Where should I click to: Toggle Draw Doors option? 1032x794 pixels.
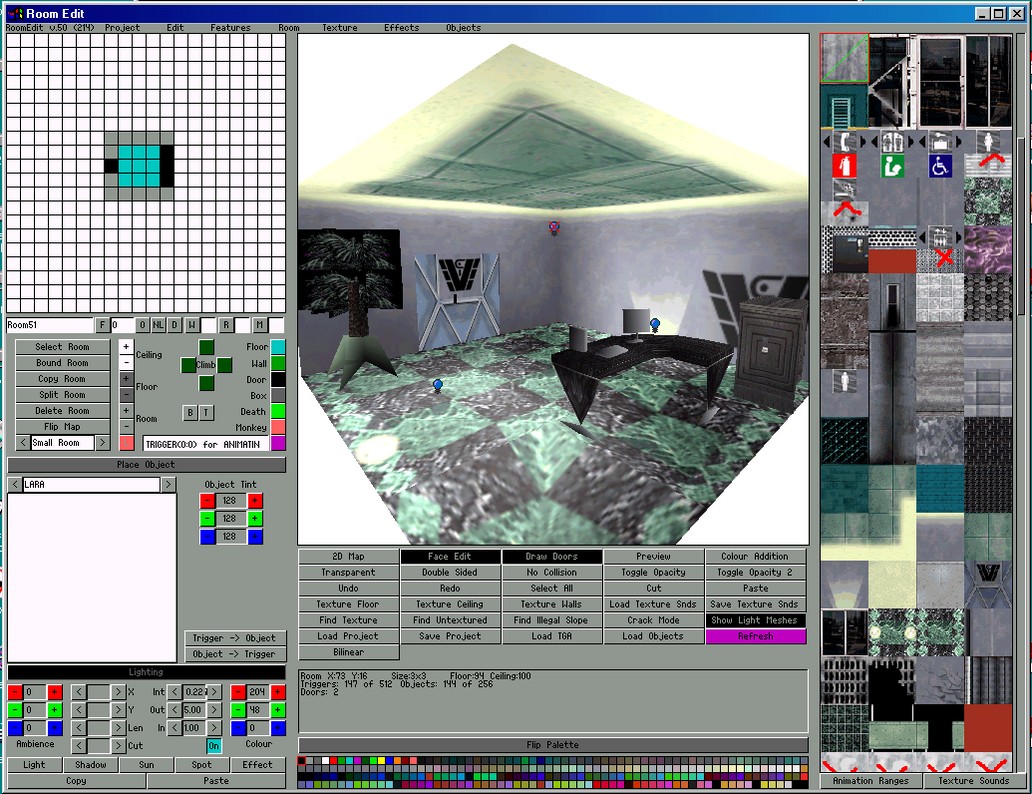pyautogui.click(x=552, y=556)
